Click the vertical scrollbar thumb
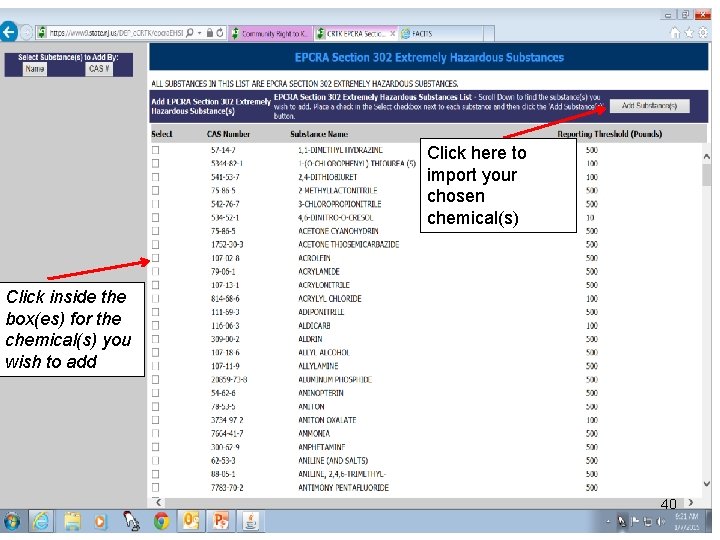This screenshot has width=720, height=540. click(x=707, y=174)
